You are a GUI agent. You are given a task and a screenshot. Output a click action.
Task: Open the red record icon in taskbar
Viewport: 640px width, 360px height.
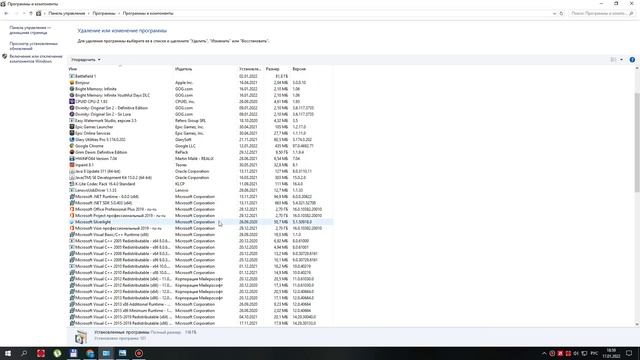coord(139,353)
